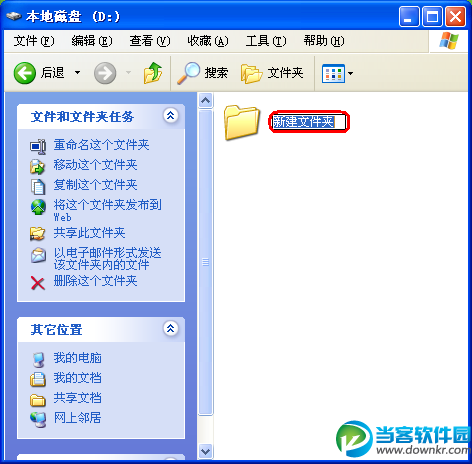Screen dimensions: 472x464
Task: Open Search with the magnifying glass icon
Action: [188, 73]
